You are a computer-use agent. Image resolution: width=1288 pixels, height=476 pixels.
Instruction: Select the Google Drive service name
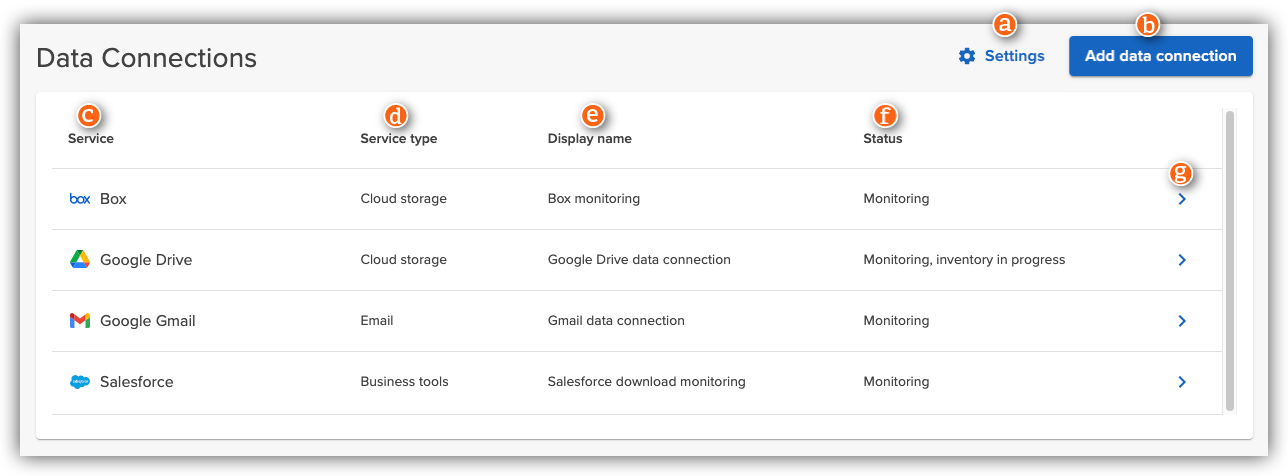pyautogui.click(x=146, y=260)
